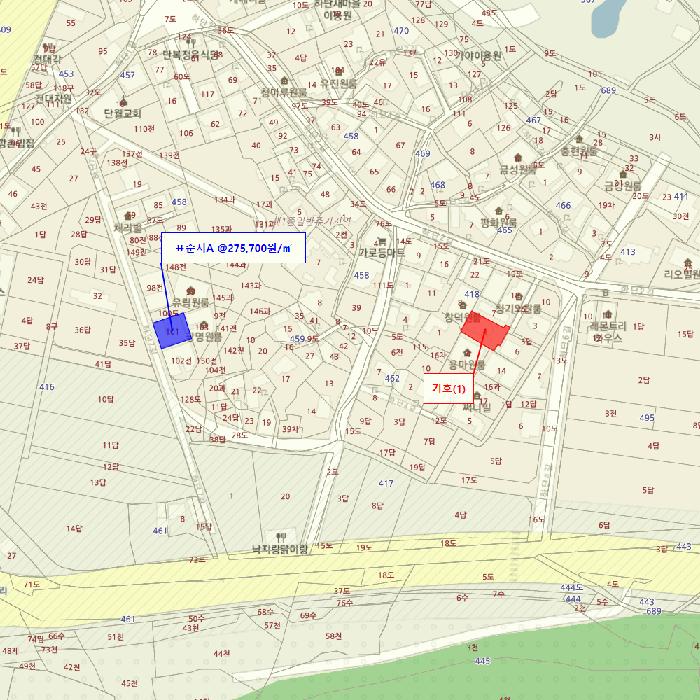Click parcel number 117

[x=208, y=94]
